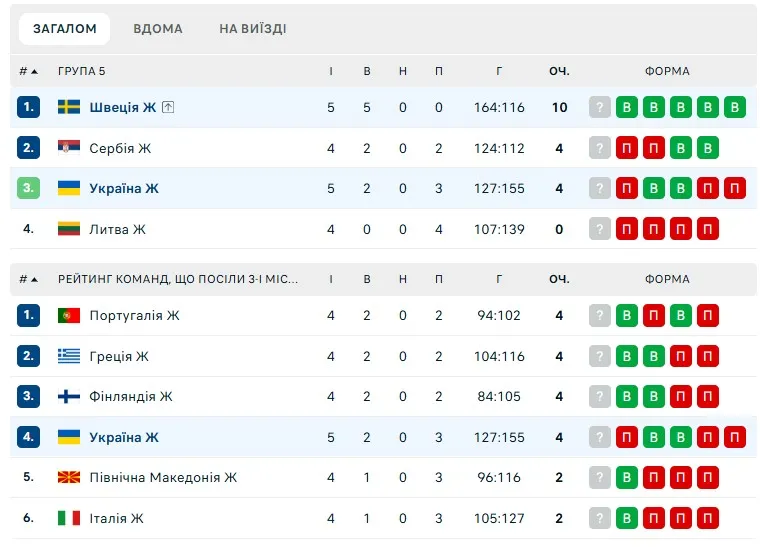This screenshot has width=760, height=547.
Task: Open the Загалом standings tab
Action: coord(65,29)
